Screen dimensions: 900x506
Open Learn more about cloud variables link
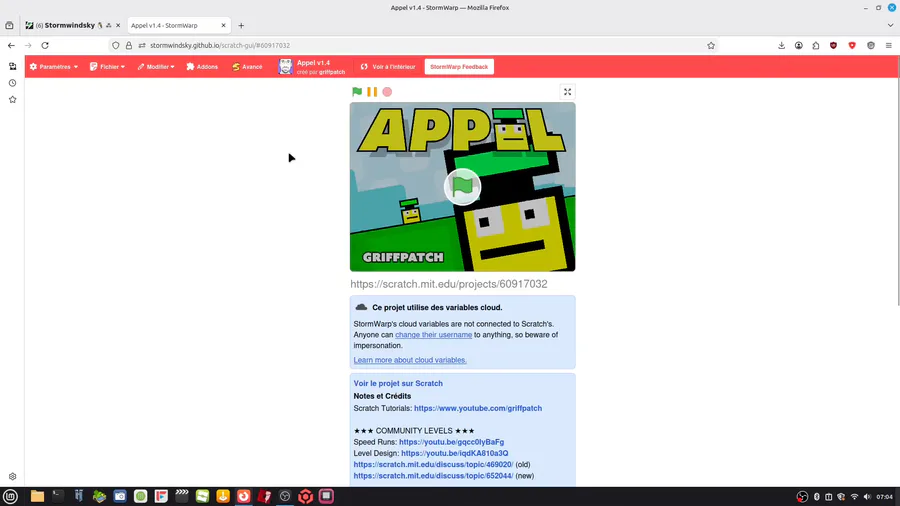[410, 360]
